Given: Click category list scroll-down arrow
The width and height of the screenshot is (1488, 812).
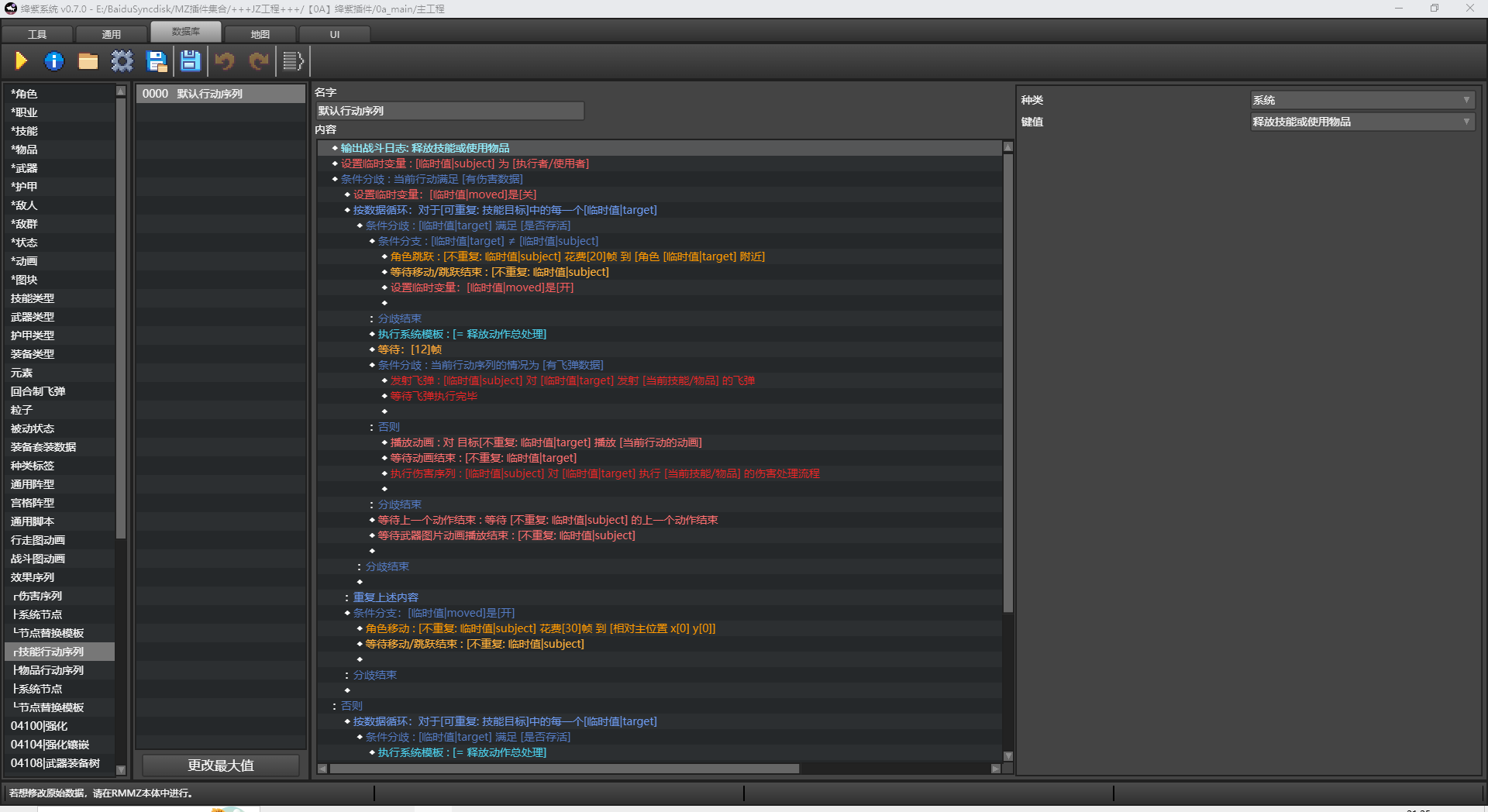Looking at the screenshot, I should coord(121,770).
